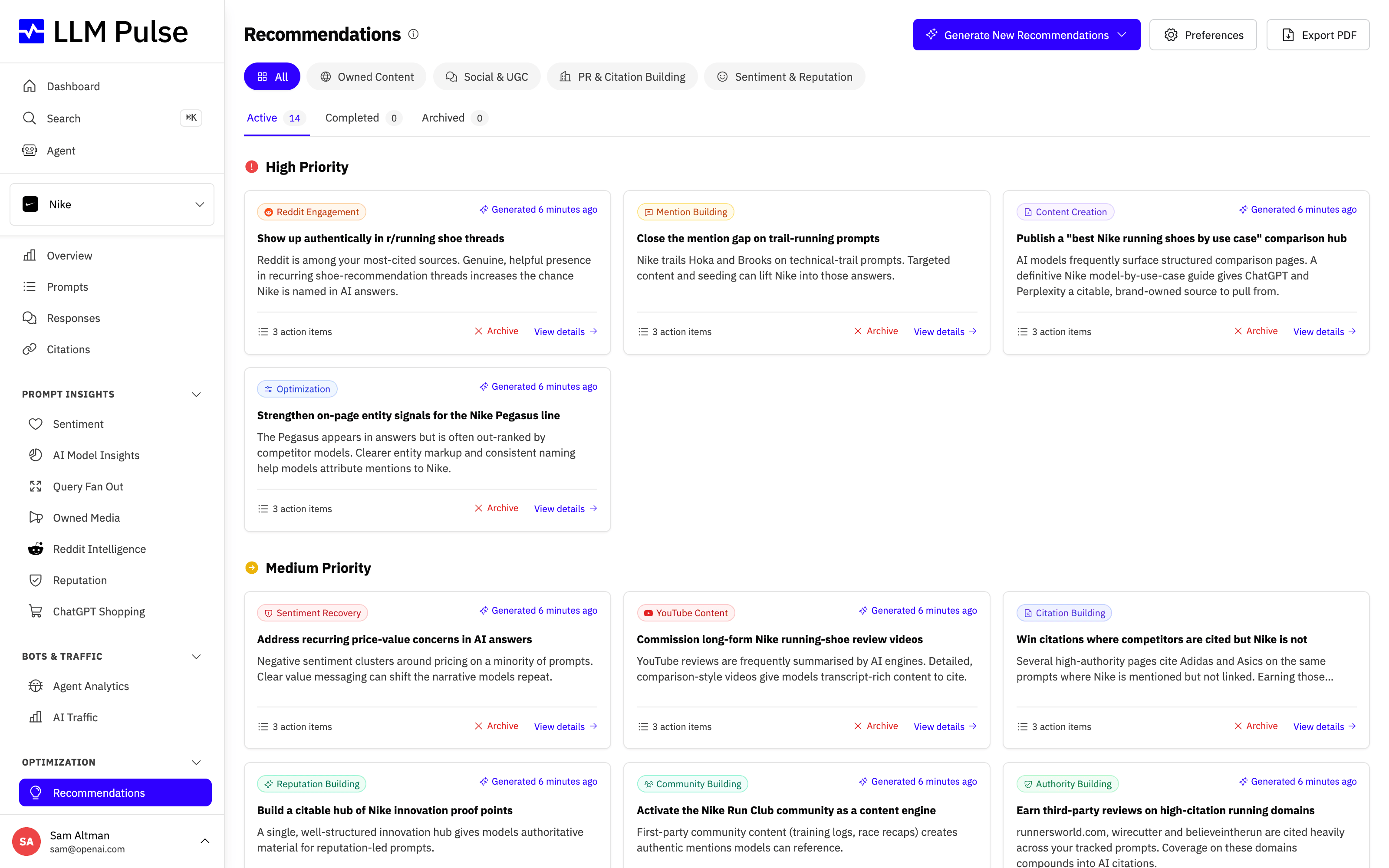Image resolution: width=1389 pixels, height=868 pixels.
Task: Filter by Social & UGC
Action: pyautogui.click(x=487, y=76)
